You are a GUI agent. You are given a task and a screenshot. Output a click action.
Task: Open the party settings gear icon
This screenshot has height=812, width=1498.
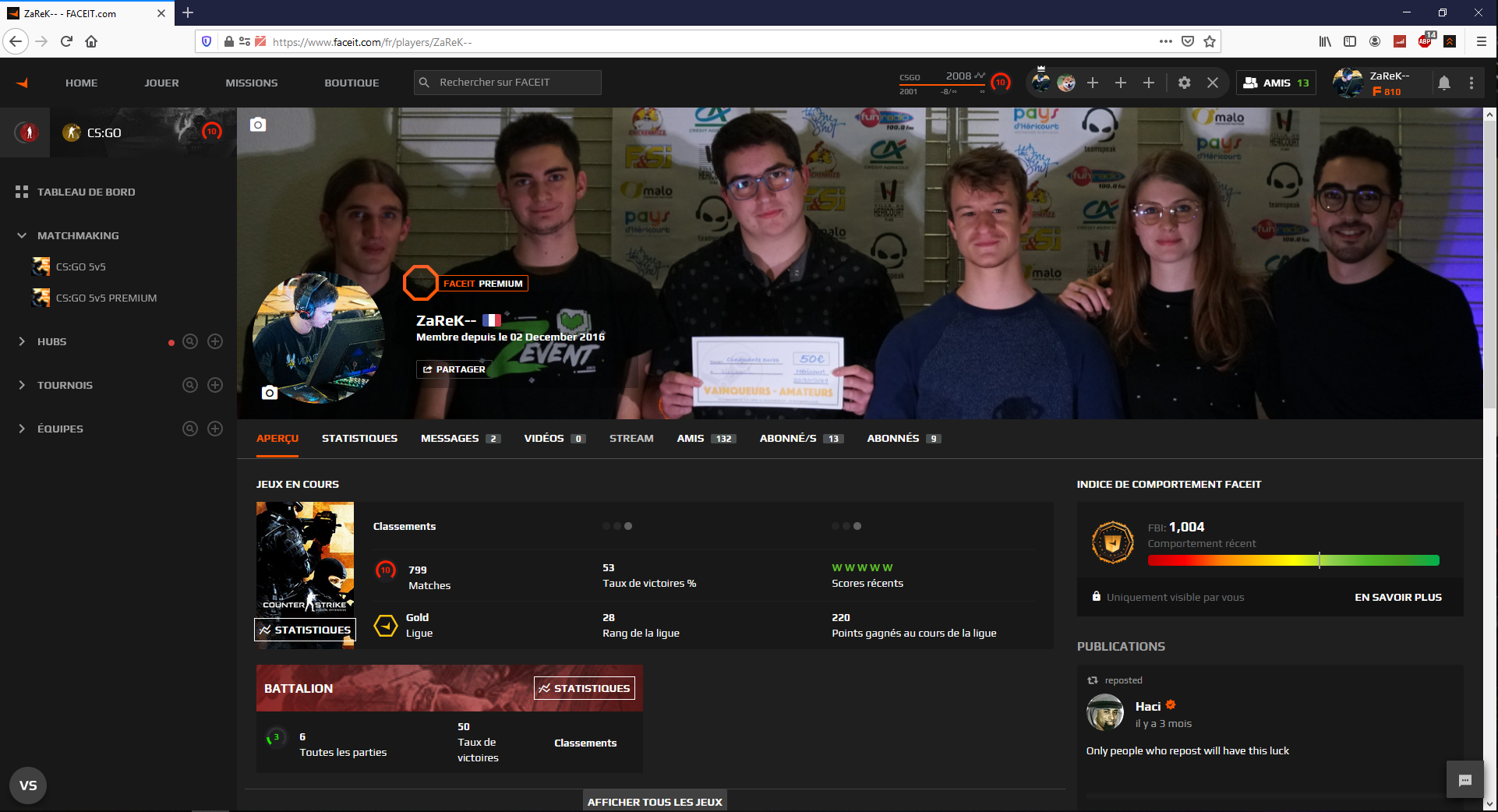click(1185, 83)
